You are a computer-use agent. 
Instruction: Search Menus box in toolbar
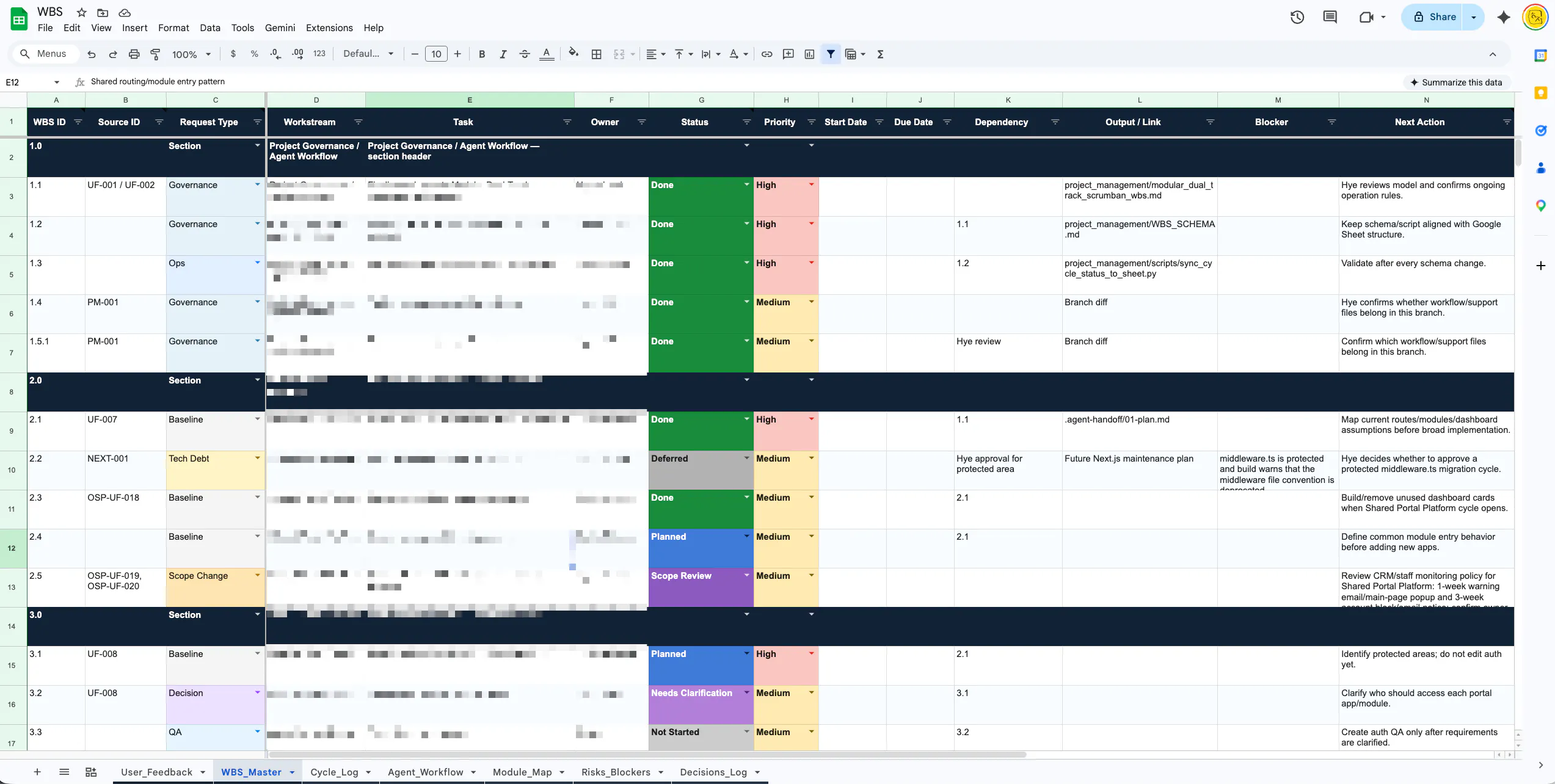tap(45, 54)
